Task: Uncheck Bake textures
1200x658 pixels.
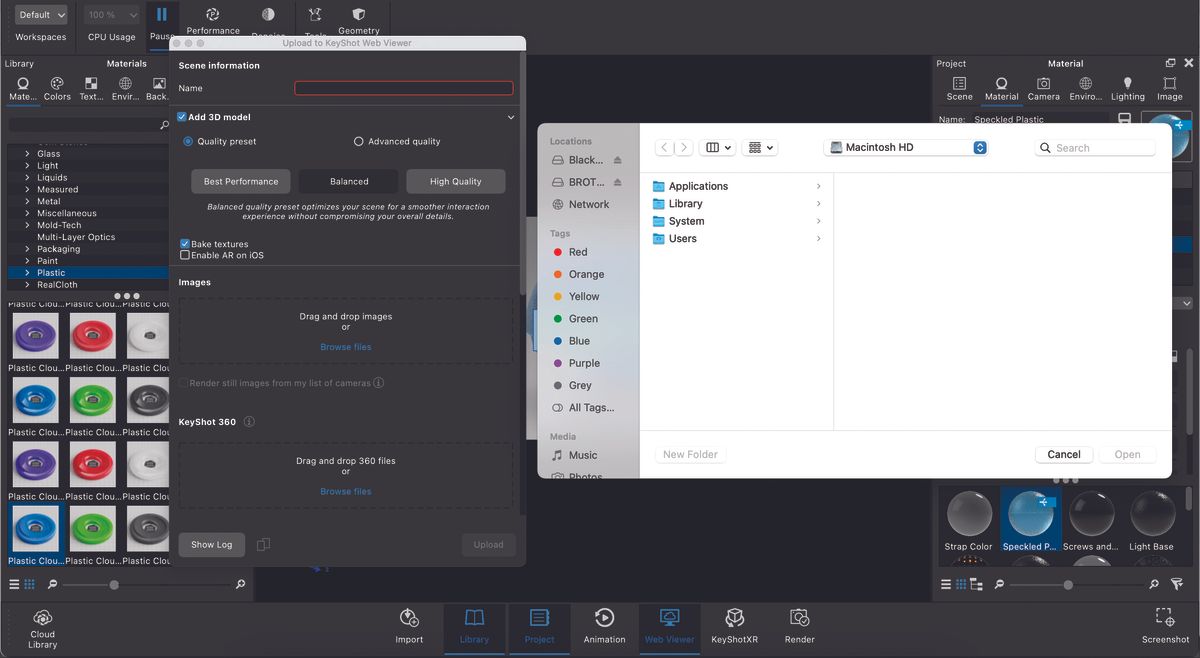Action: click(184, 243)
